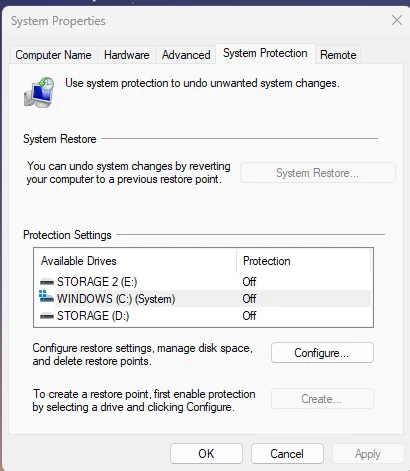Switch to the Computer Name tab

tap(53, 55)
